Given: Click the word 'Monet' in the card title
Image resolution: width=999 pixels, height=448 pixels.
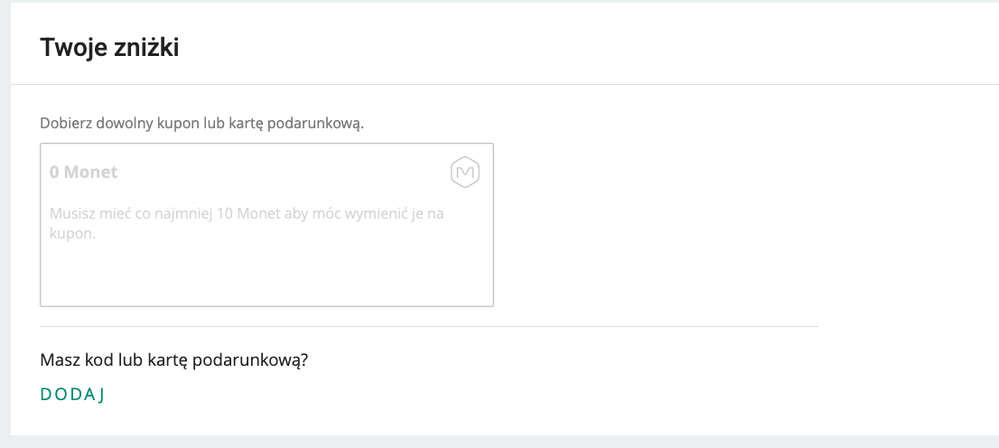Looking at the screenshot, I should pyautogui.click(x=91, y=172).
